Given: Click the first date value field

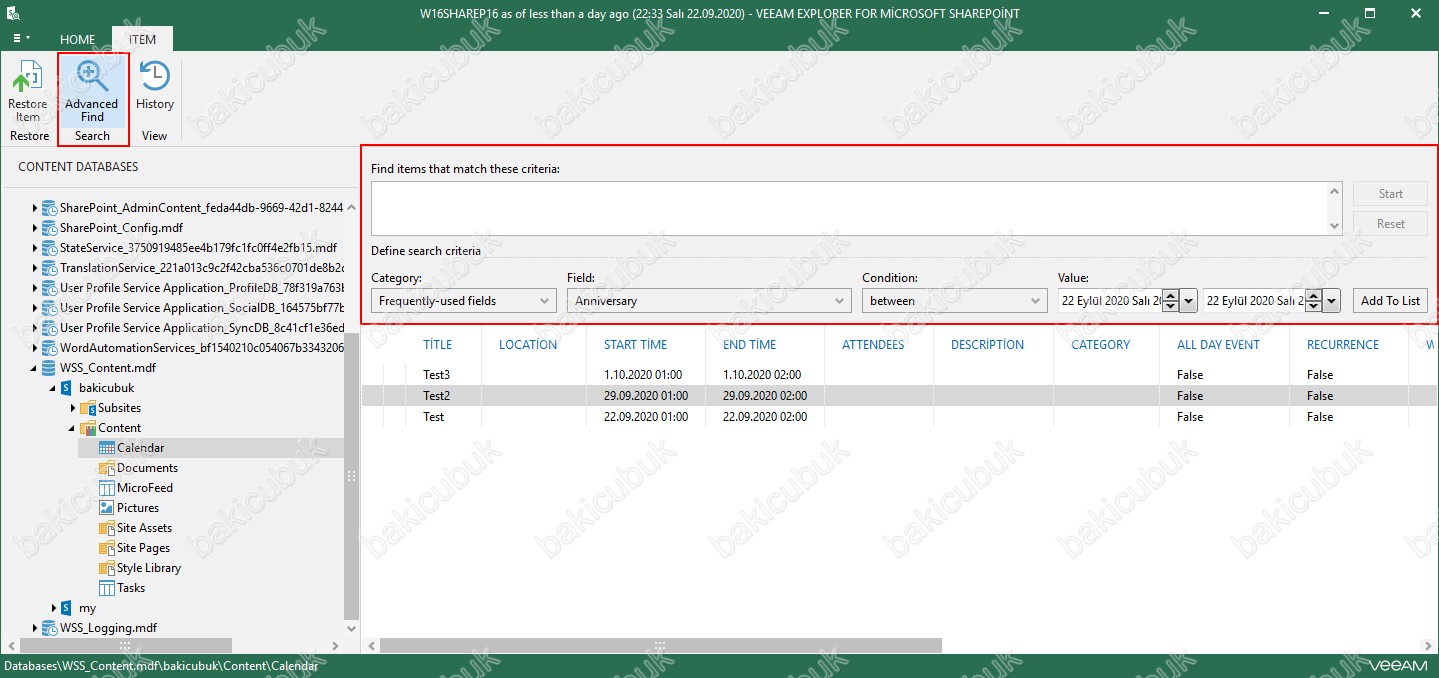Looking at the screenshot, I should (x=1110, y=300).
